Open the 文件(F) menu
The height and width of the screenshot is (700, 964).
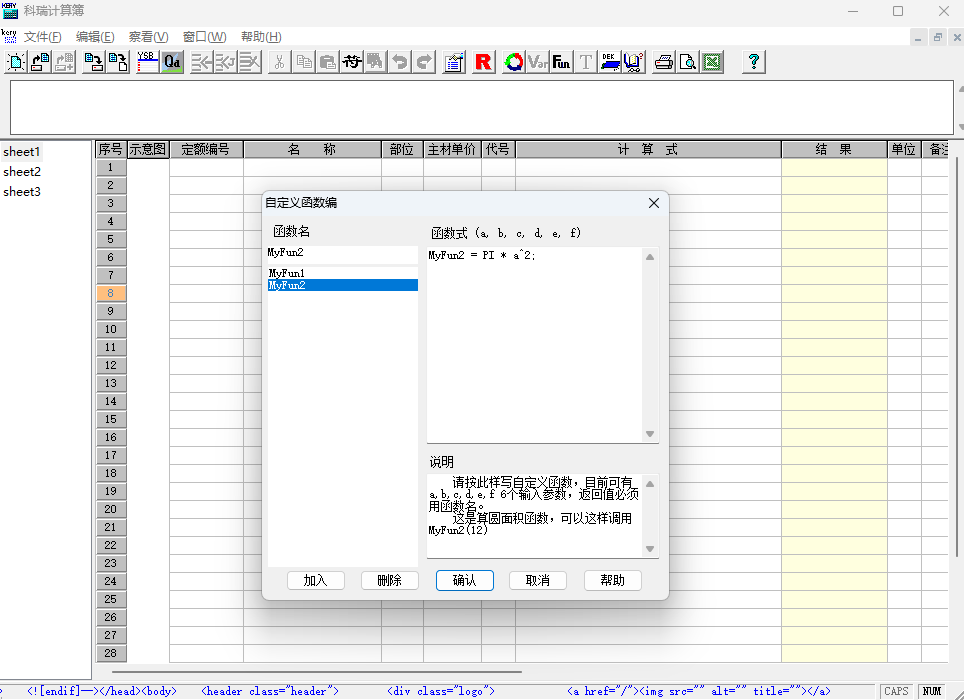coord(43,37)
